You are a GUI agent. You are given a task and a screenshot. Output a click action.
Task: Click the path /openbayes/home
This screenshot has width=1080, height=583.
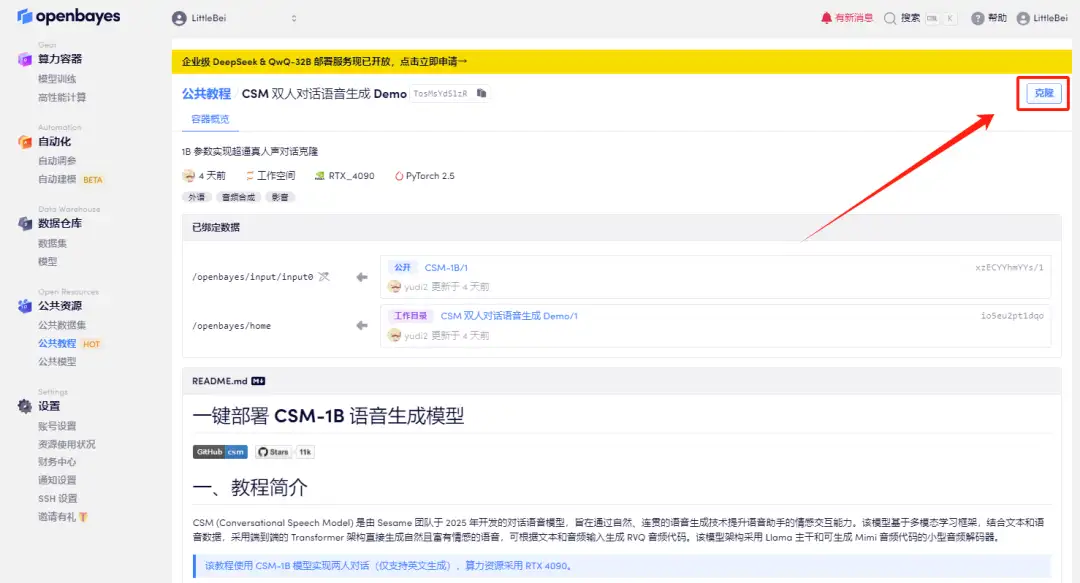[231, 326]
